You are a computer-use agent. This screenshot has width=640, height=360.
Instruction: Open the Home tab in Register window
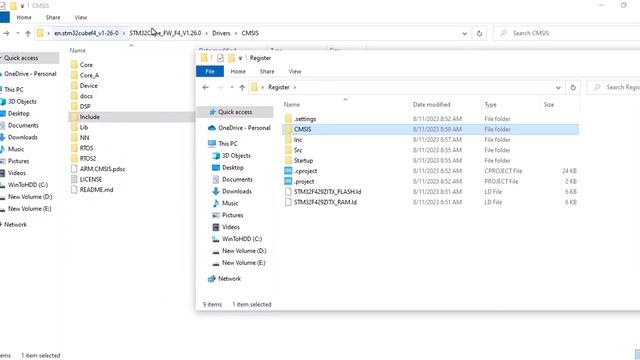tap(238, 71)
